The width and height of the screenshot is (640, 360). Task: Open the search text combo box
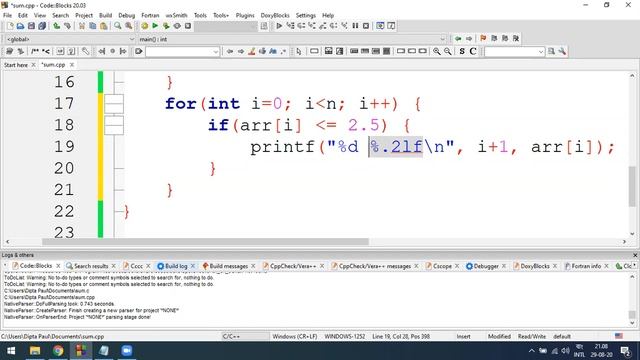click(x=182, y=52)
